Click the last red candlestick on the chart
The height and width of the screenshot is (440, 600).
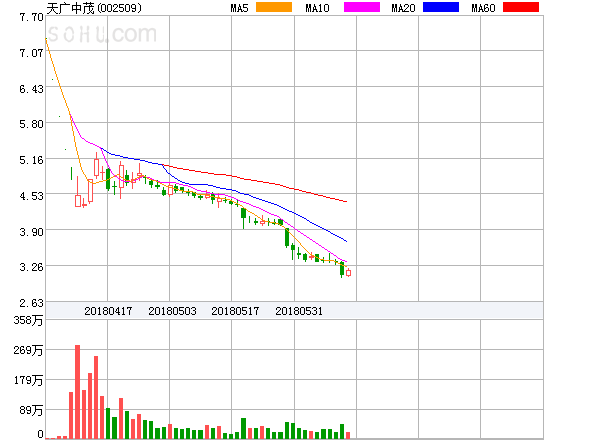coord(348,273)
